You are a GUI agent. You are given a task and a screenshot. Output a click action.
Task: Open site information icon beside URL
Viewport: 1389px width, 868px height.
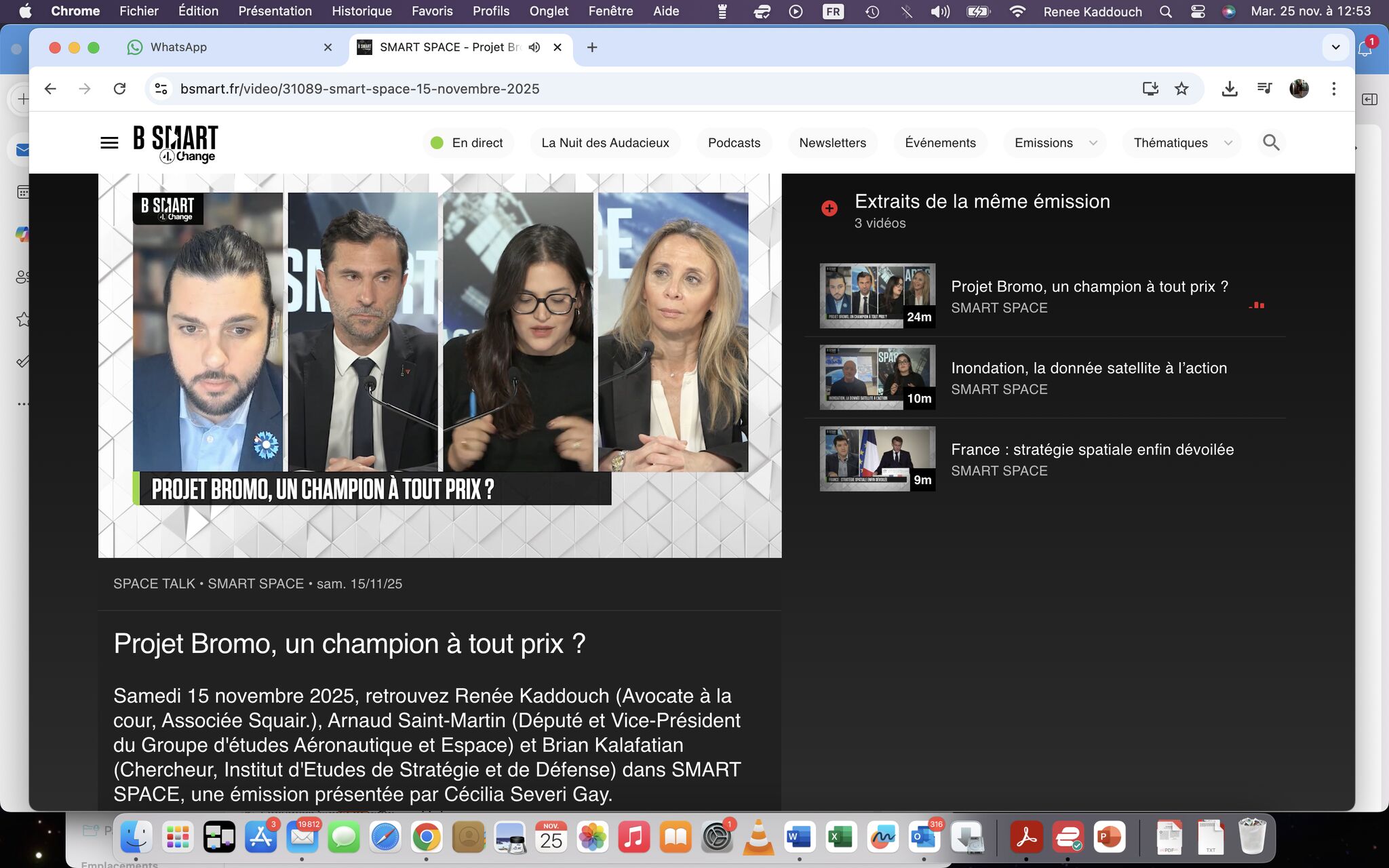tap(161, 89)
